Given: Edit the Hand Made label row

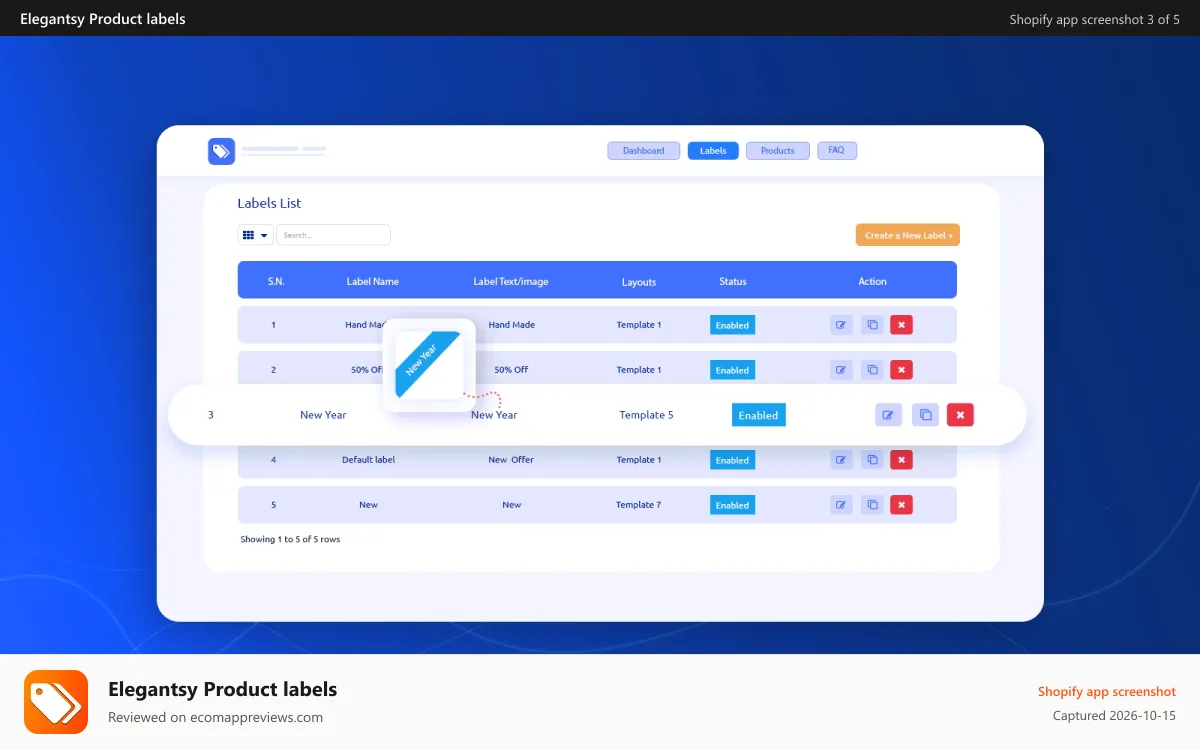Looking at the screenshot, I should pos(841,325).
